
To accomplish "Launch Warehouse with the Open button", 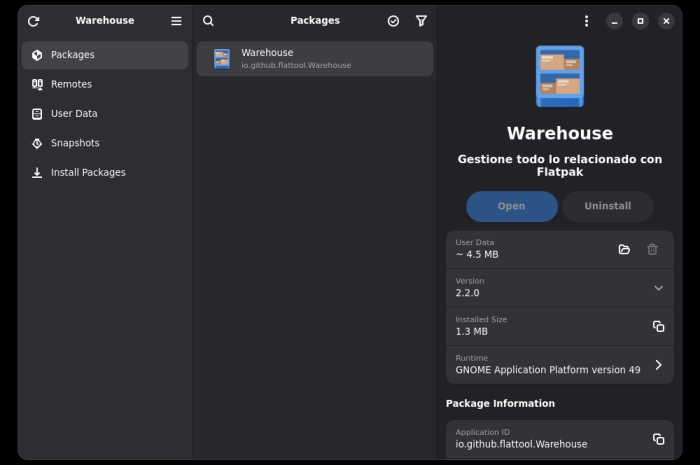I will (x=512, y=206).
